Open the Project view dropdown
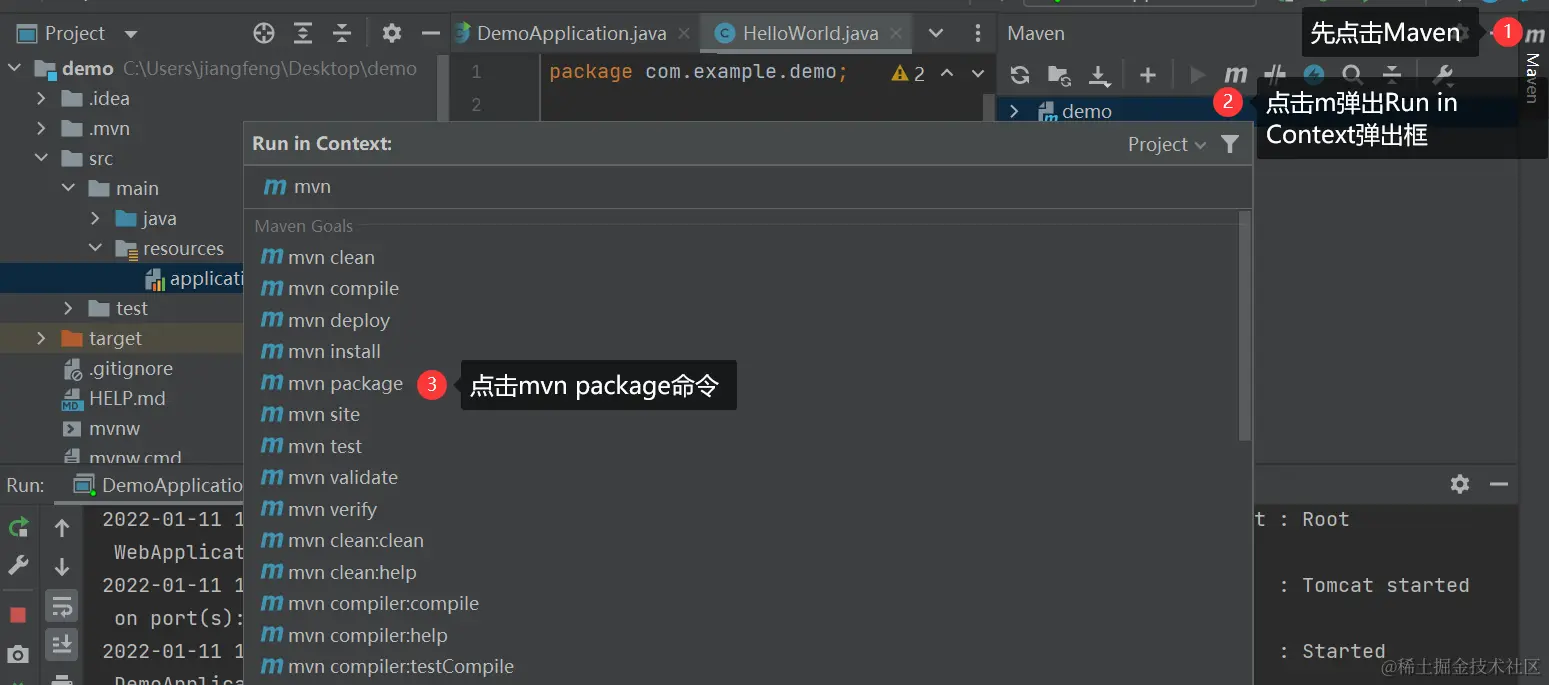 point(77,33)
